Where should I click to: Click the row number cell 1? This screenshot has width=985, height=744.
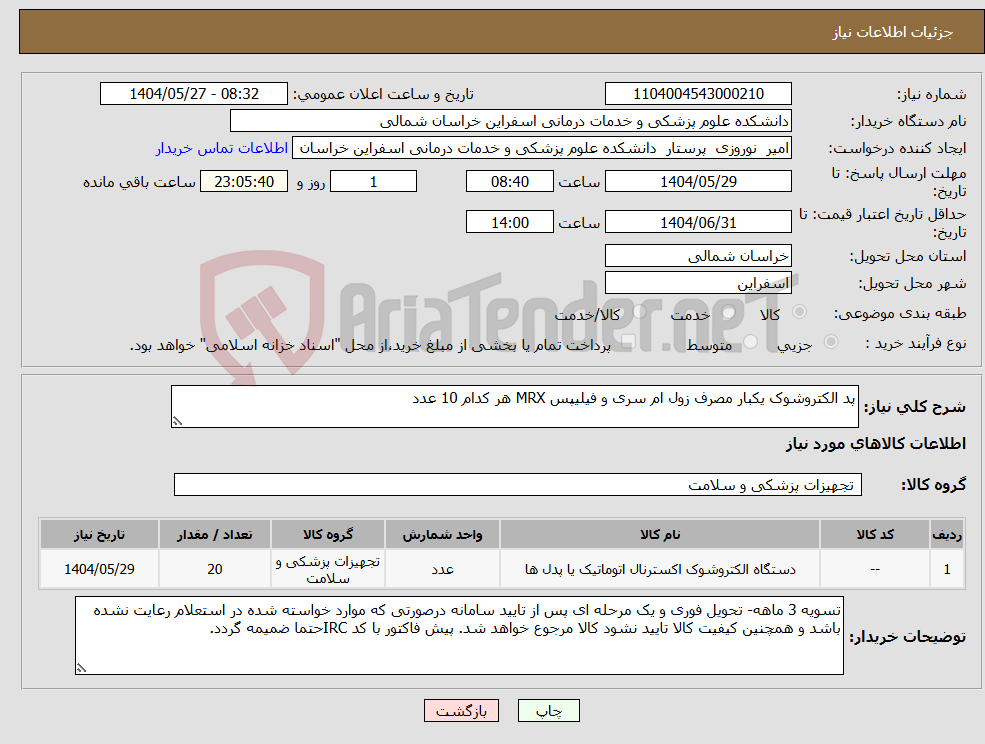pos(947,569)
